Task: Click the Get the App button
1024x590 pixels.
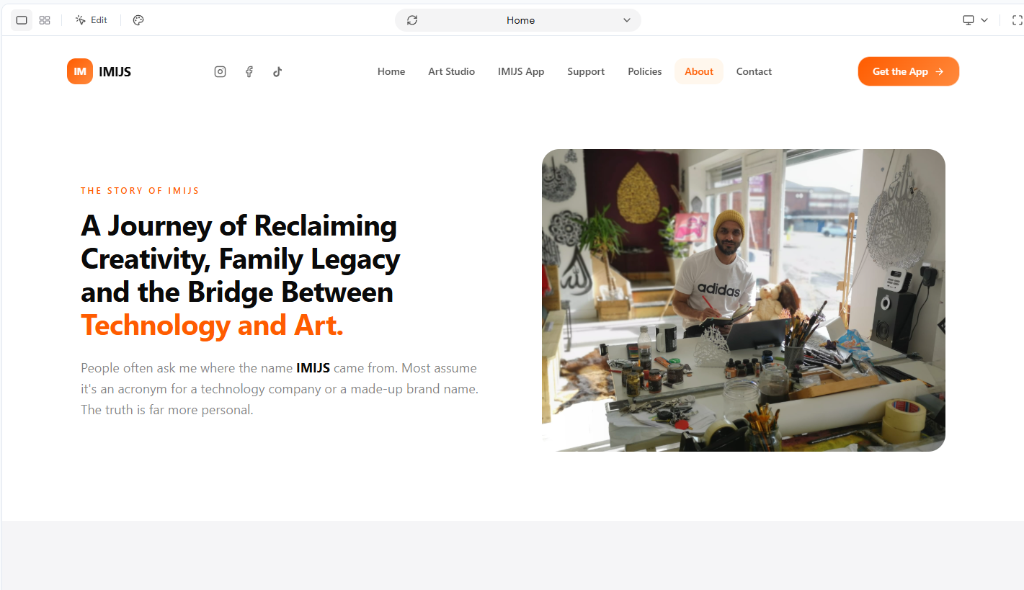Action: pyautogui.click(x=908, y=72)
